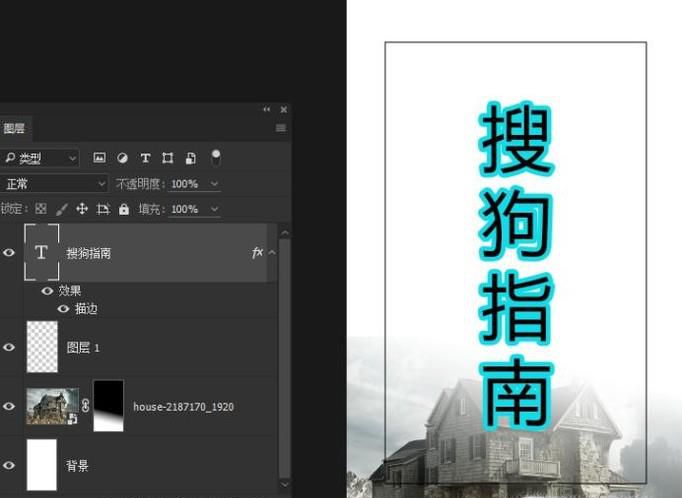Click the house-2187170_1920 layer name

tap(184, 407)
